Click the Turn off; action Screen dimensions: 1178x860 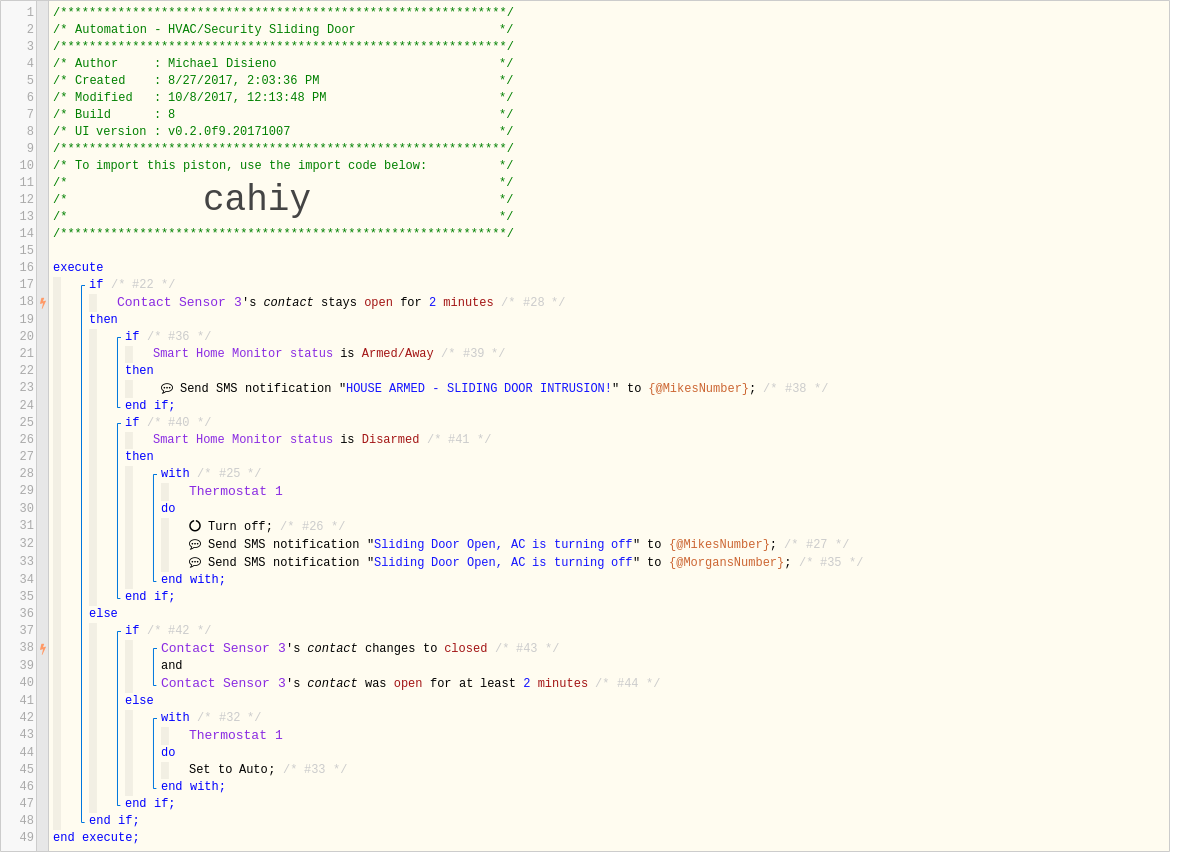pyautogui.click(x=240, y=527)
